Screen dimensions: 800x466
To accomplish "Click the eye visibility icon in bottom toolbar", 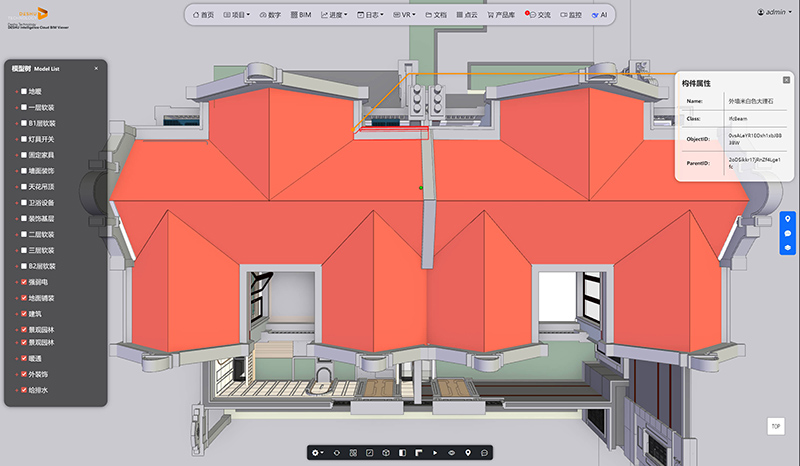I will (x=452, y=453).
